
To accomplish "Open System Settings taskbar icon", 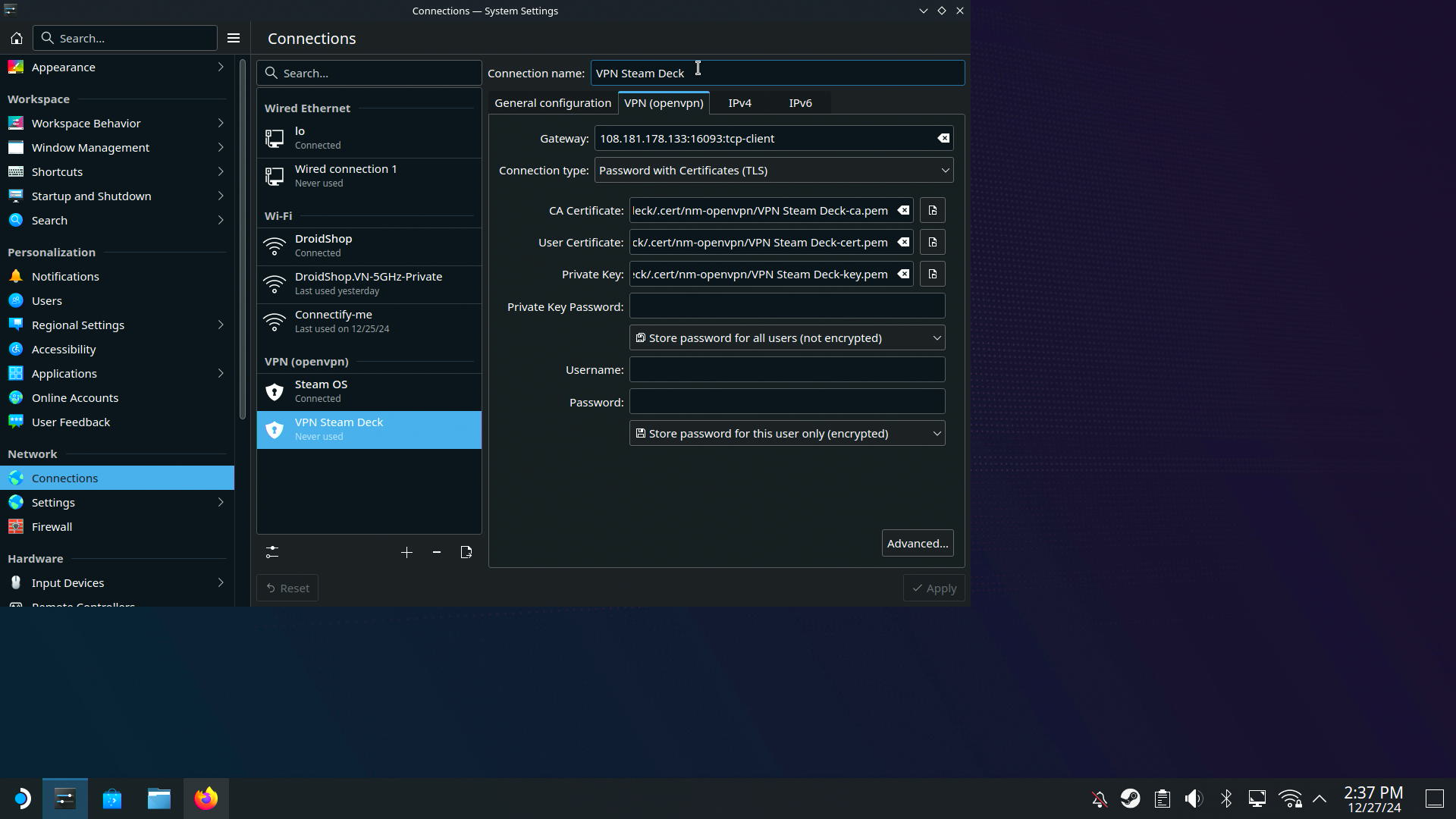I will tap(65, 799).
